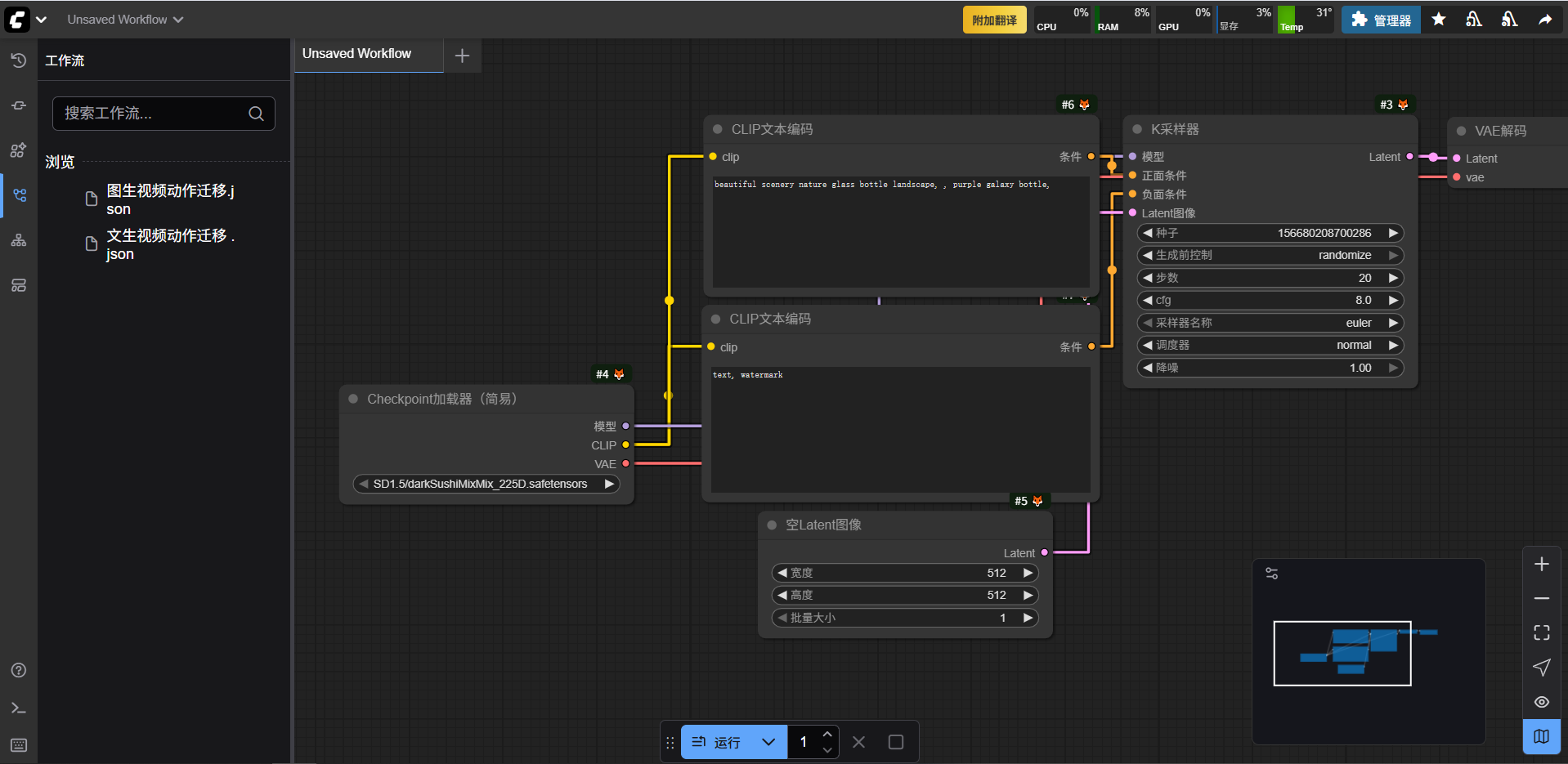Image resolution: width=1568 pixels, height=764 pixels.
Task: Toggle the bottom console terminal icon
Action: point(18,708)
